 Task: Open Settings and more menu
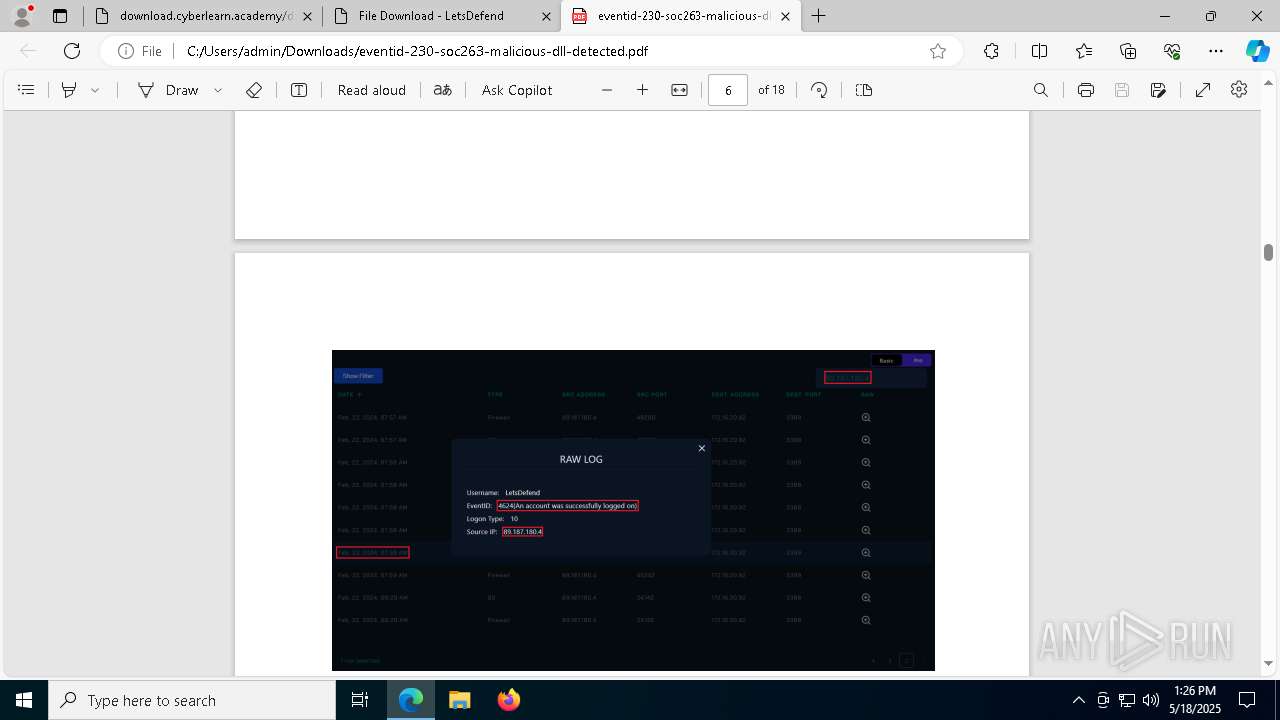pos(1216,51)
